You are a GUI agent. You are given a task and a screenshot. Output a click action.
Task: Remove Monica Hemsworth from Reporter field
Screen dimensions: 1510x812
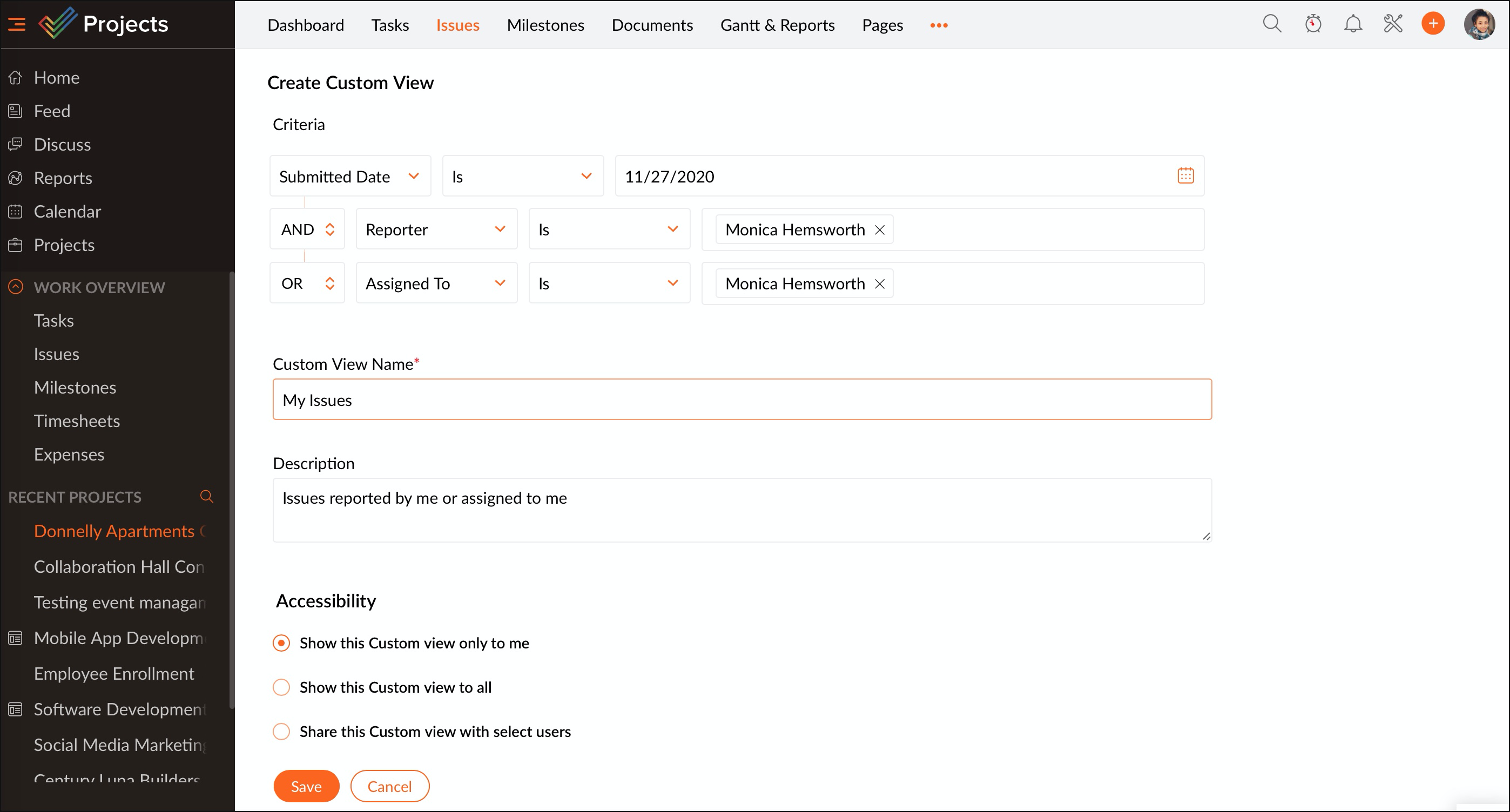[879, 229]
